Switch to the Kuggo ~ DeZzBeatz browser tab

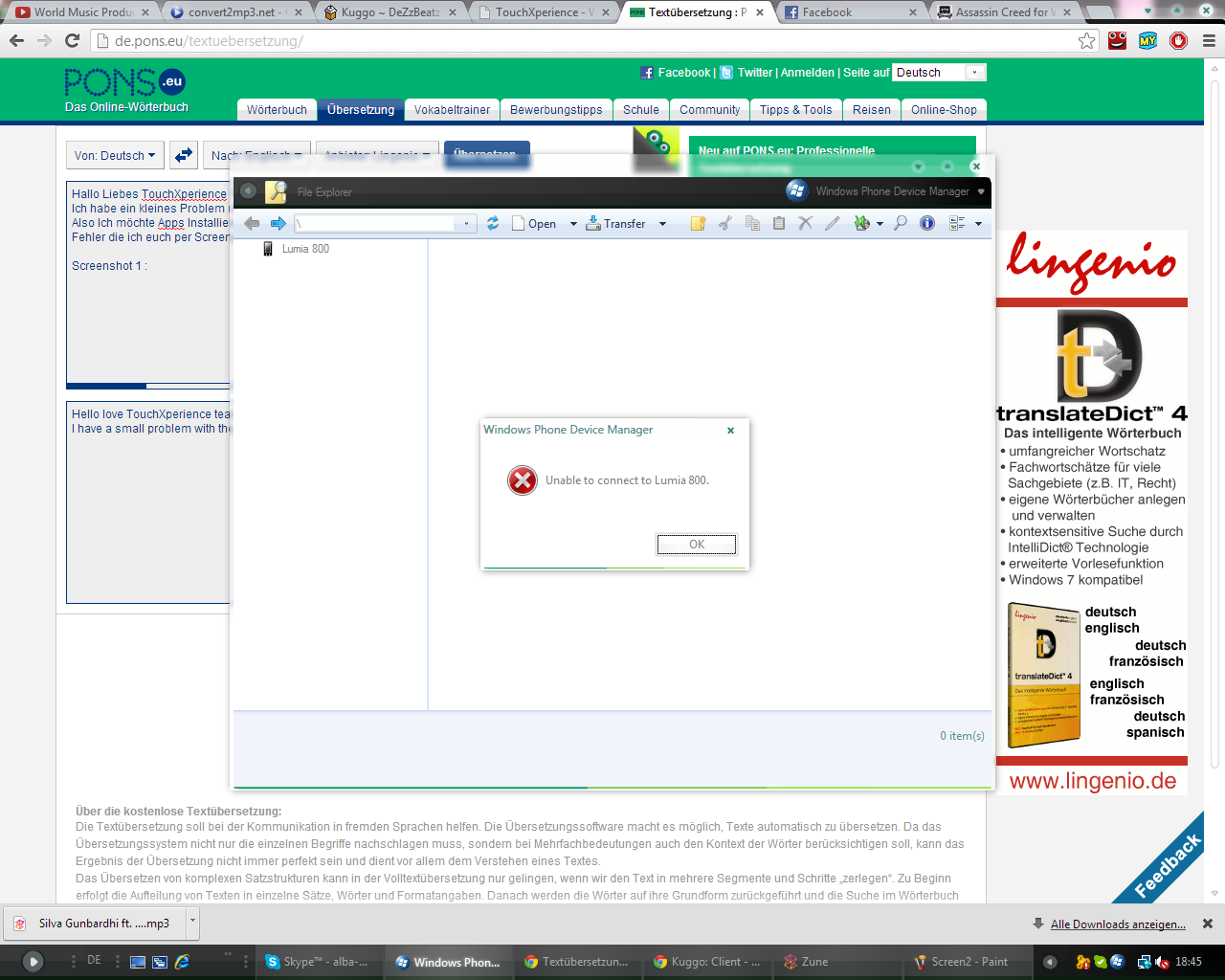[390, 12]
